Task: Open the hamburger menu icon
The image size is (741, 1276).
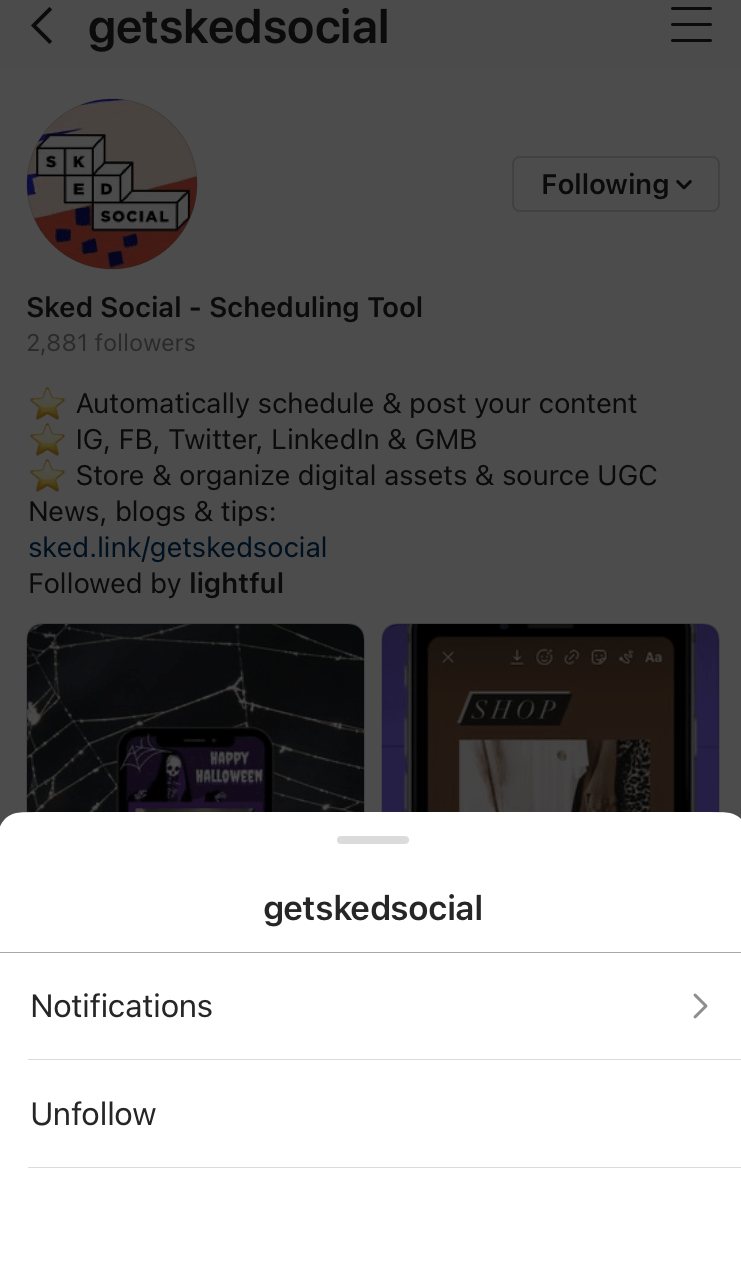Action: 691,25
